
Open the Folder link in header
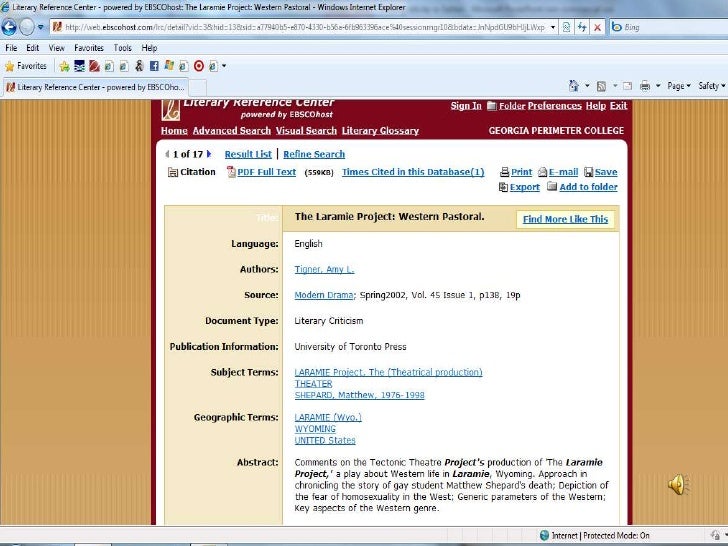(x=512, y=106)
